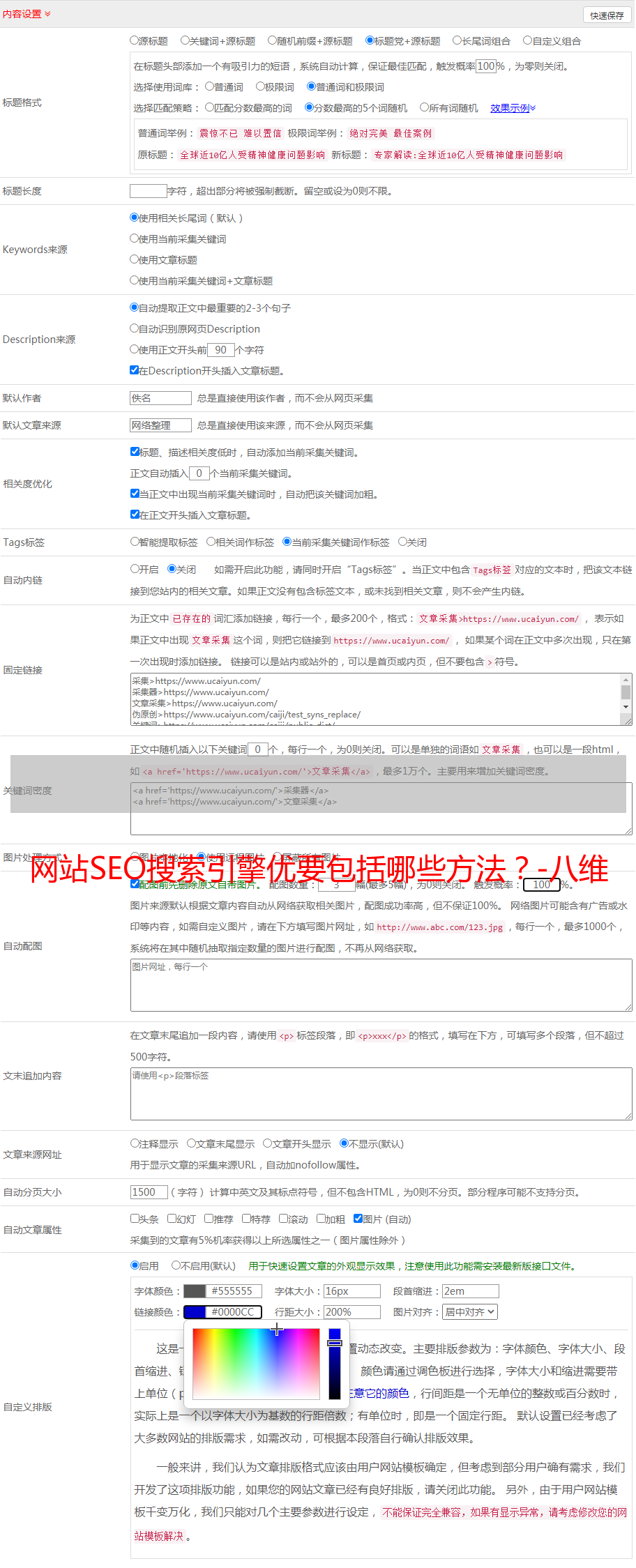Image resolution: width=636 pixels, height=1568 pixels.
Task: Adjust the brightness slider in color picker
Action: (x=335, y=1364)
